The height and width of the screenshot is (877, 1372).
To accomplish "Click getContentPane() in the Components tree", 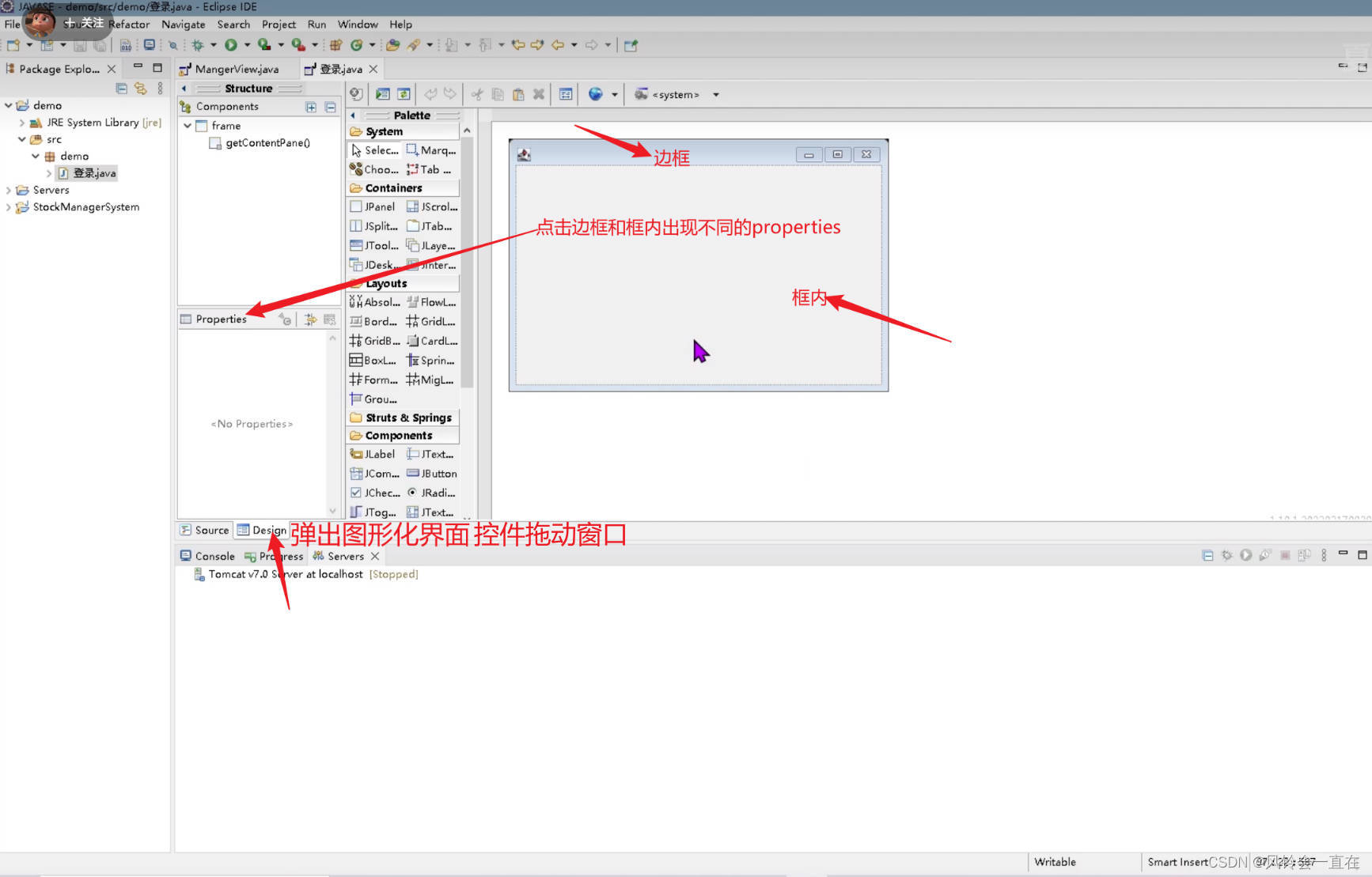I will tap(267, 143).
